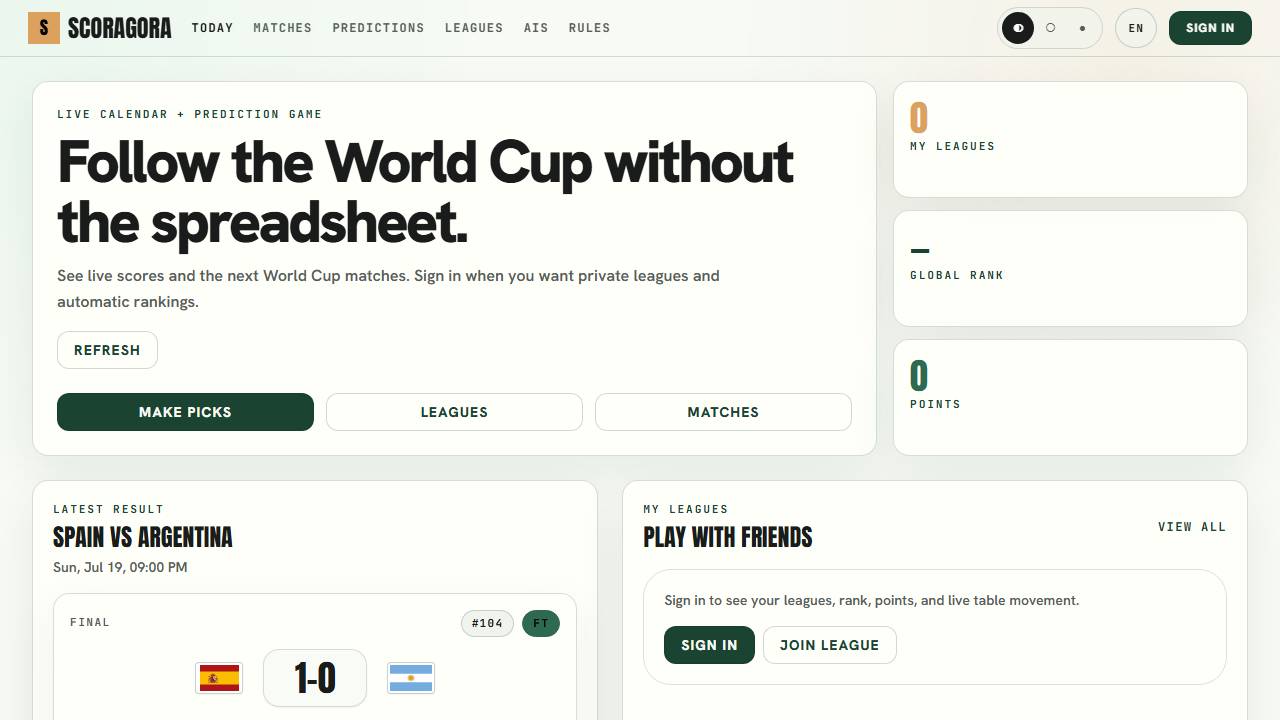Click the Make Picks button
The image size is (1280, 720).
click(185, 412)
